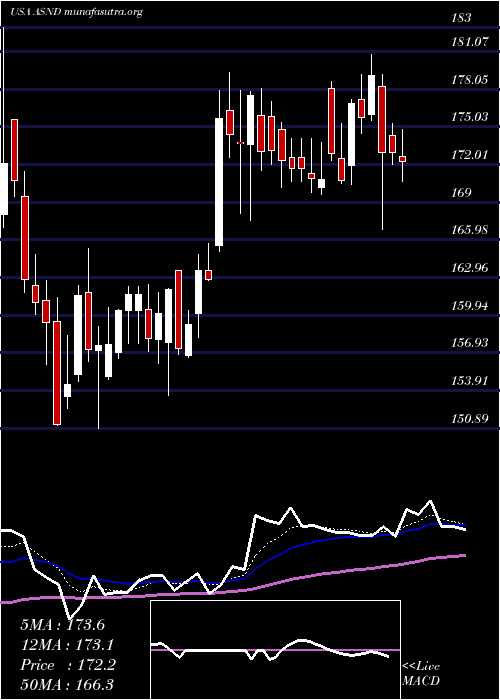Select the 165.98 price axis label
This screenshot has width=500, height=700.
coord(469,230)
